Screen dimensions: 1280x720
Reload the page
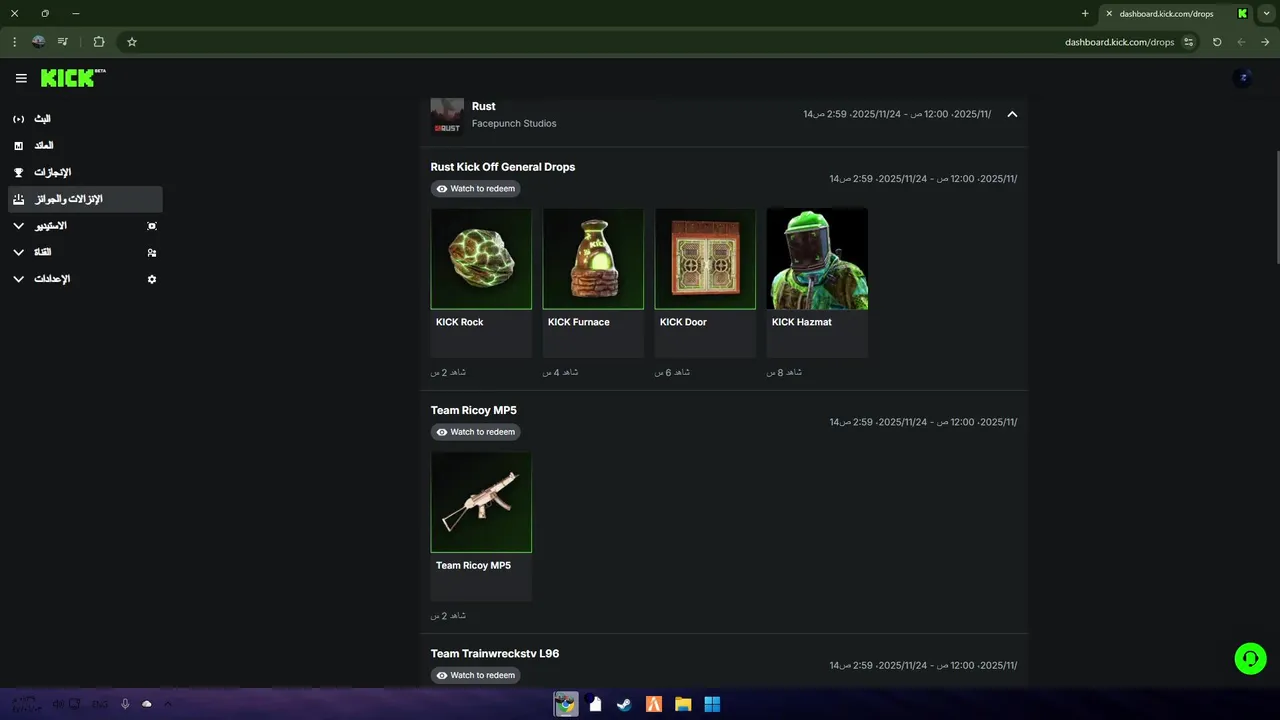pyautogui.click(x=1217, y=42)
